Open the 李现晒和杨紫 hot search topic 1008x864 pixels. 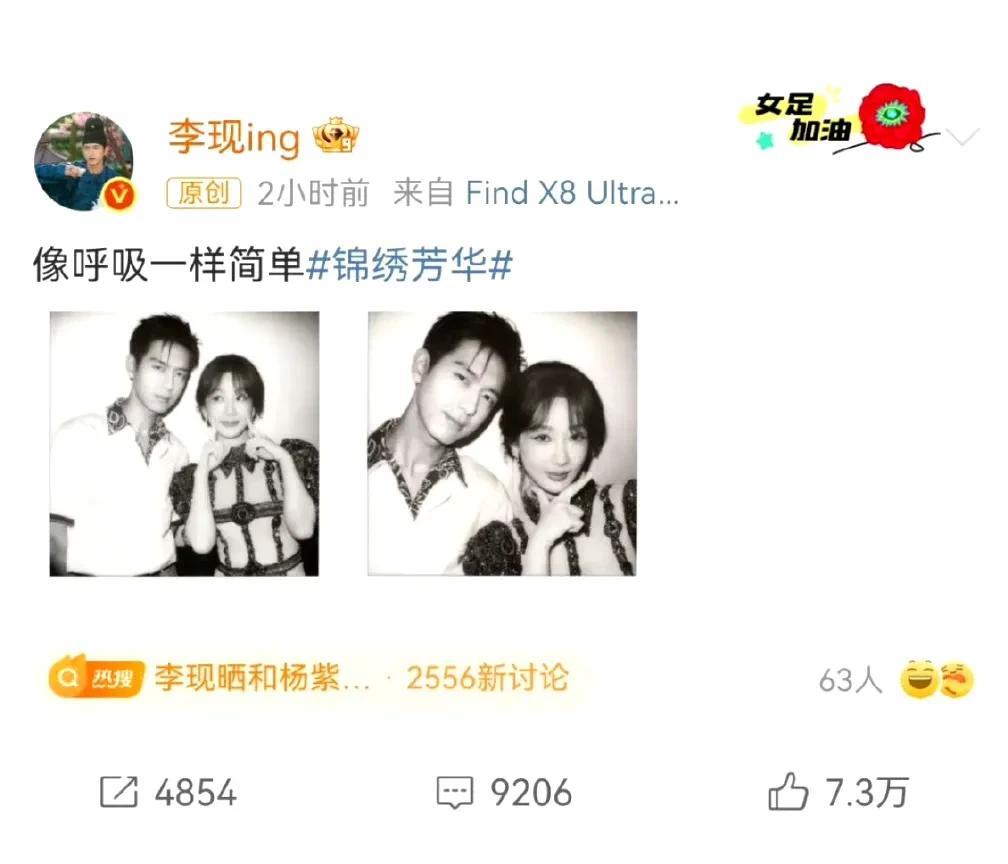[262, 678]
